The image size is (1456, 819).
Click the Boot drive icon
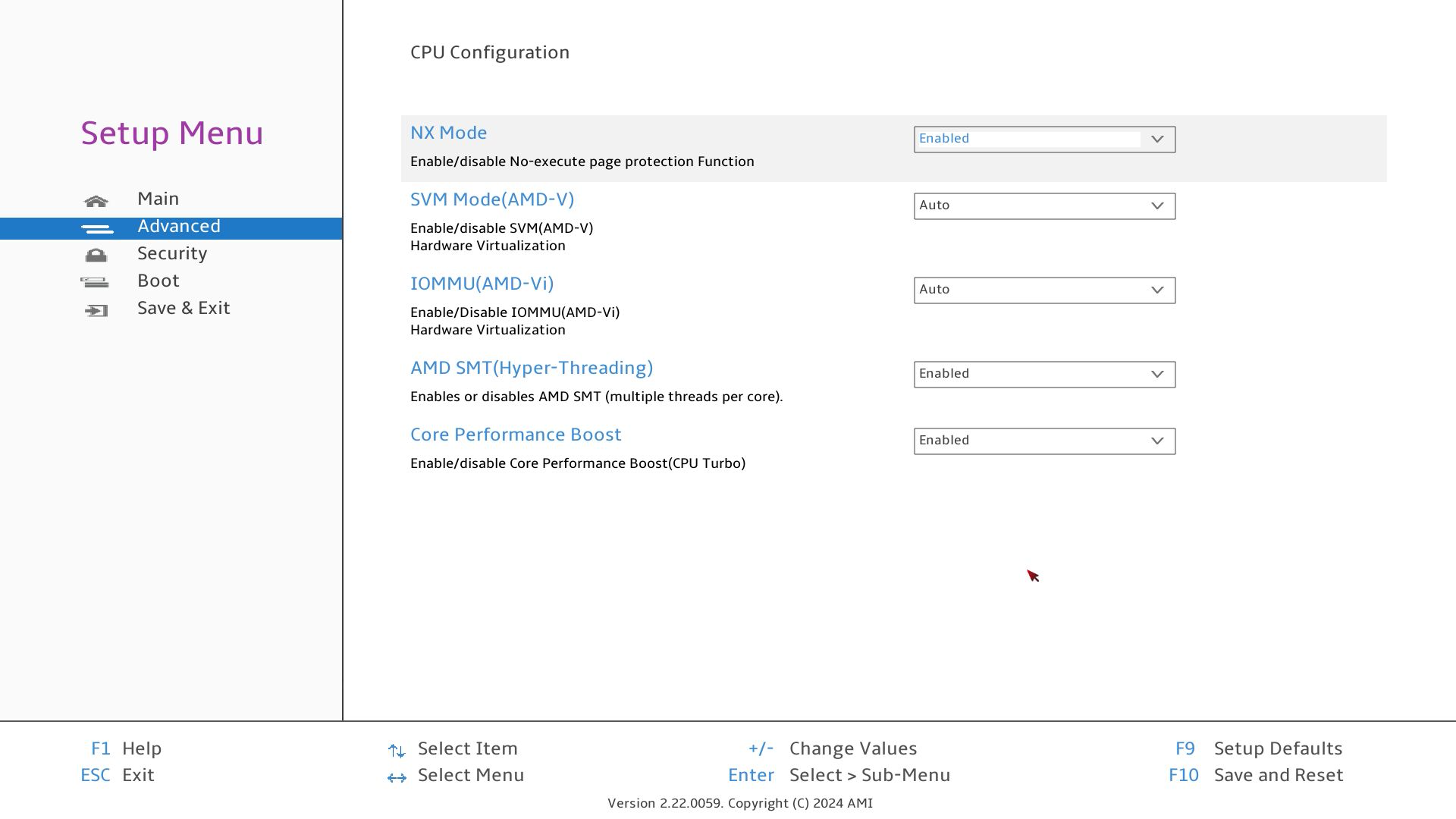coord(95,283)
